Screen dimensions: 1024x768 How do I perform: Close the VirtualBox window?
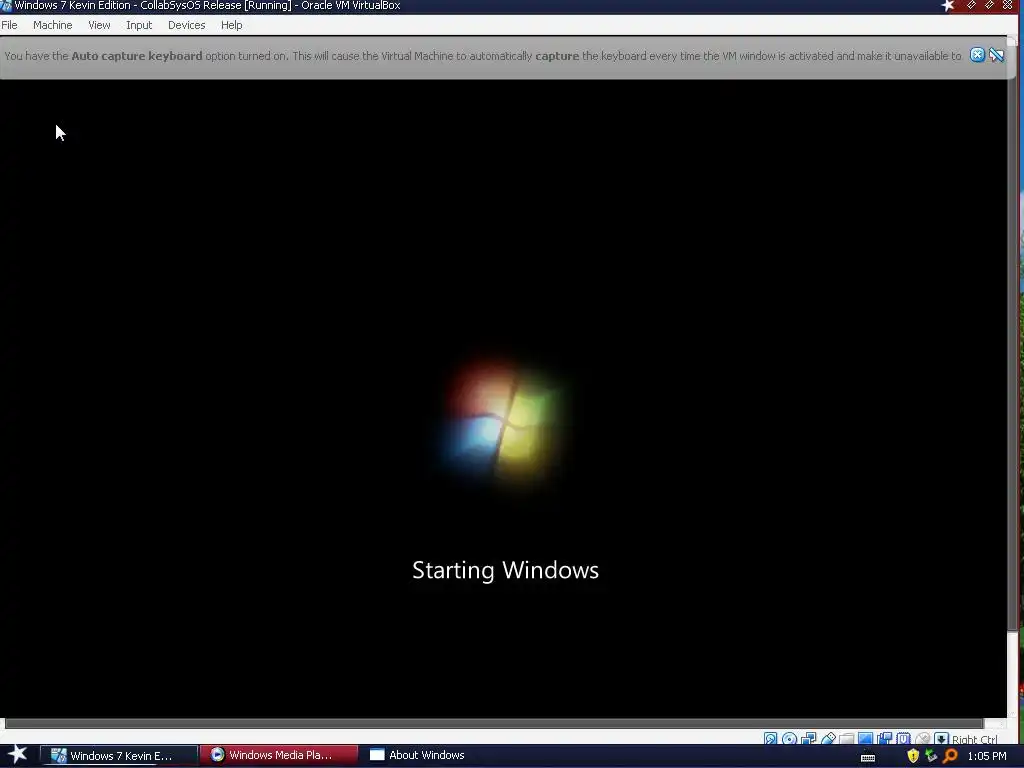point(1008,5)
